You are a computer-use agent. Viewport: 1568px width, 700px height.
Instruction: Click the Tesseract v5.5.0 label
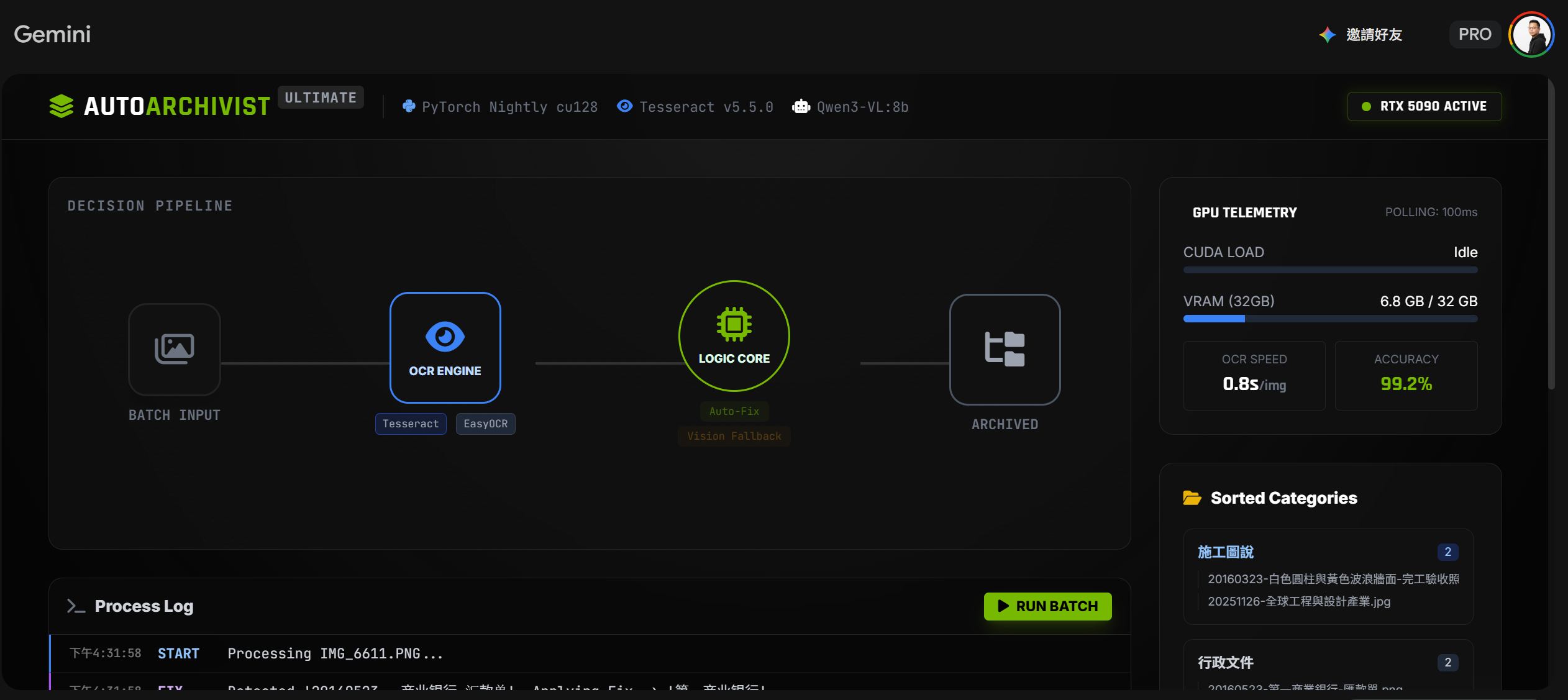click(706, 107)
